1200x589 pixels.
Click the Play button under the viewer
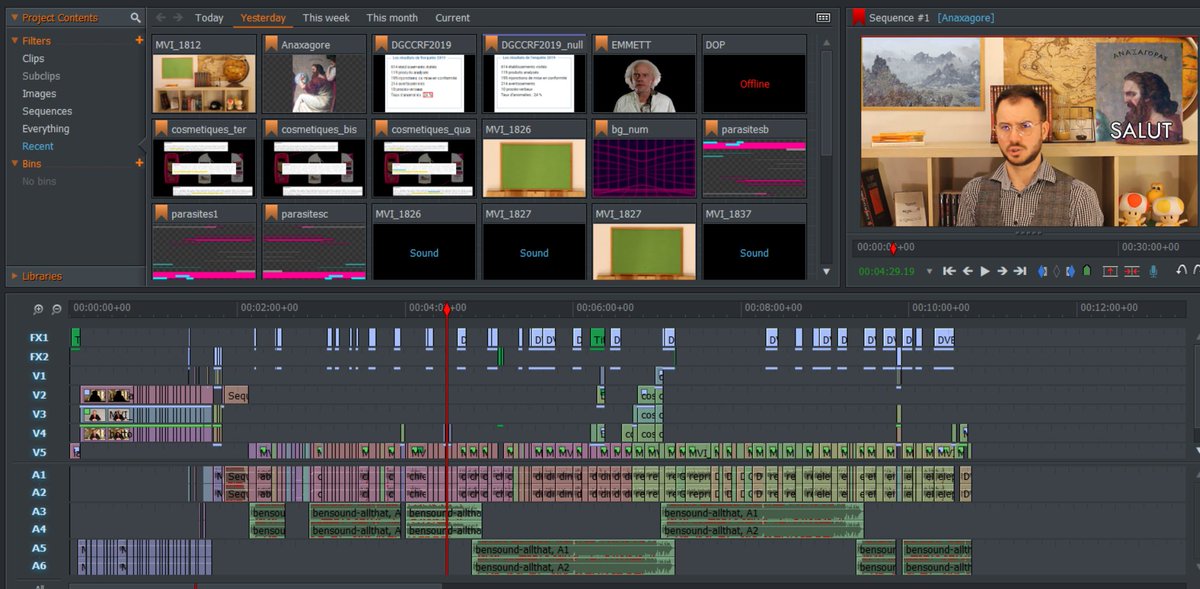pyautogui.click(x=985, y=270)
